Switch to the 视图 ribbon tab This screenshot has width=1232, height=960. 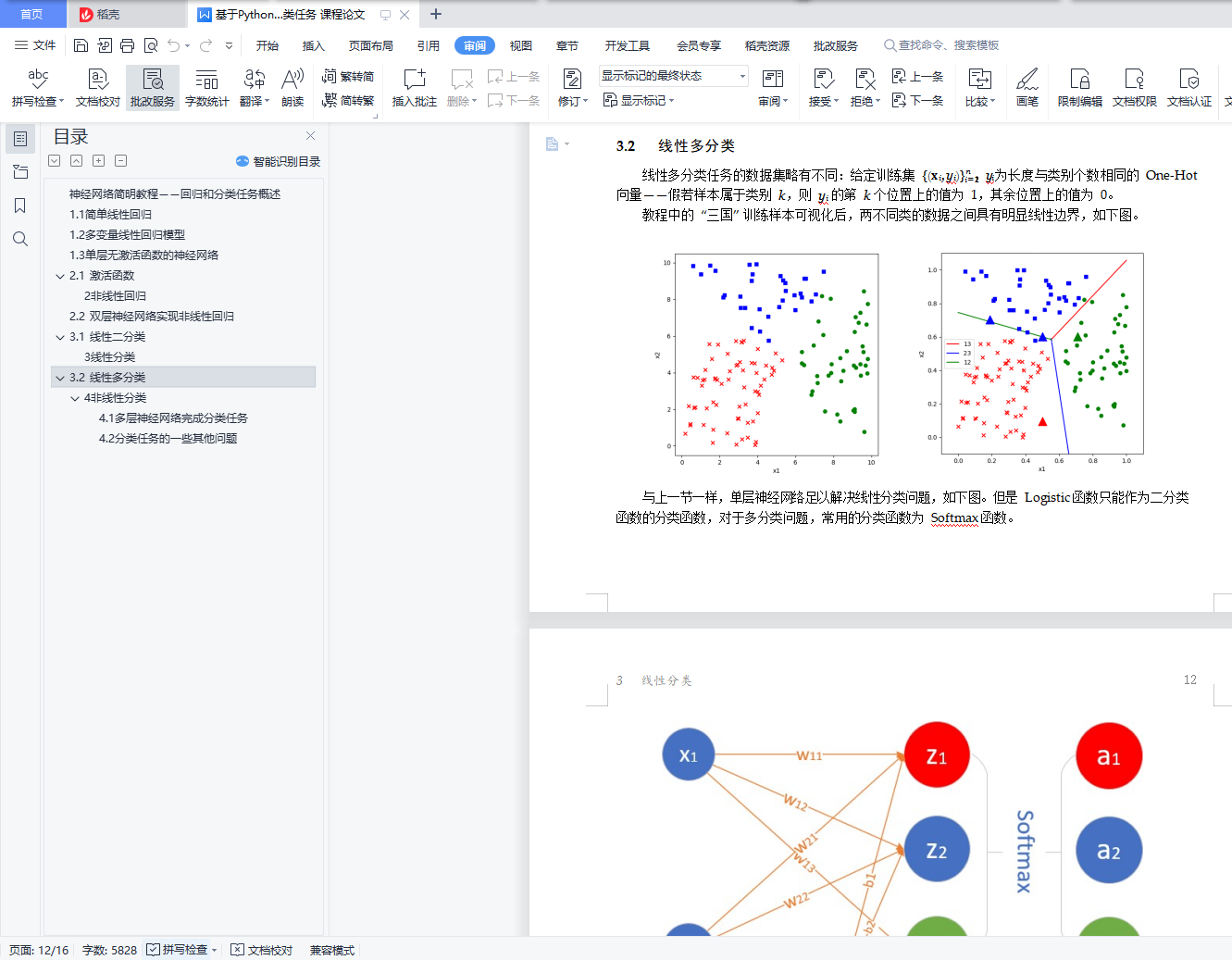pos(521,45)
